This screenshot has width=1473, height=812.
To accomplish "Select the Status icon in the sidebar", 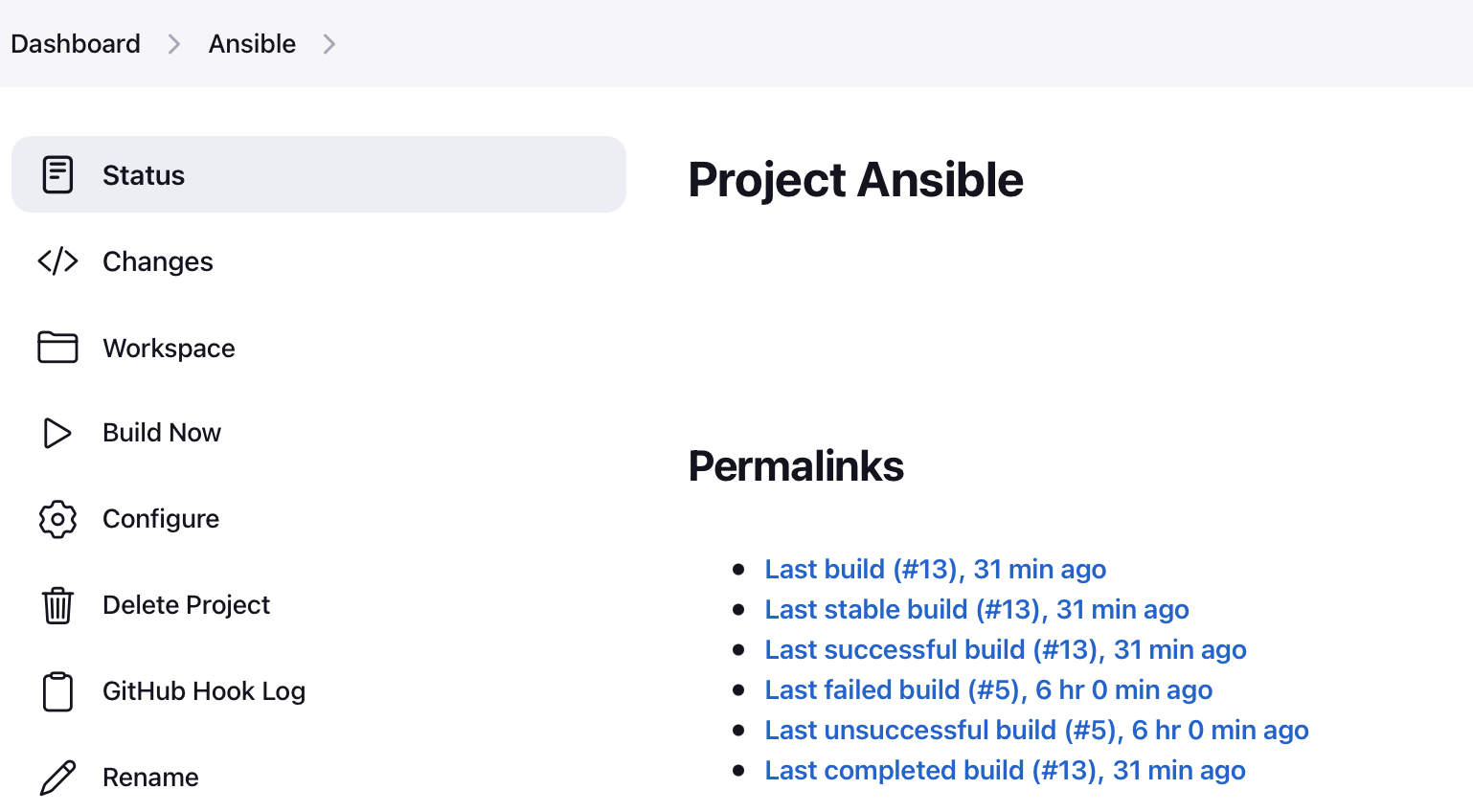I will point(57,174).
